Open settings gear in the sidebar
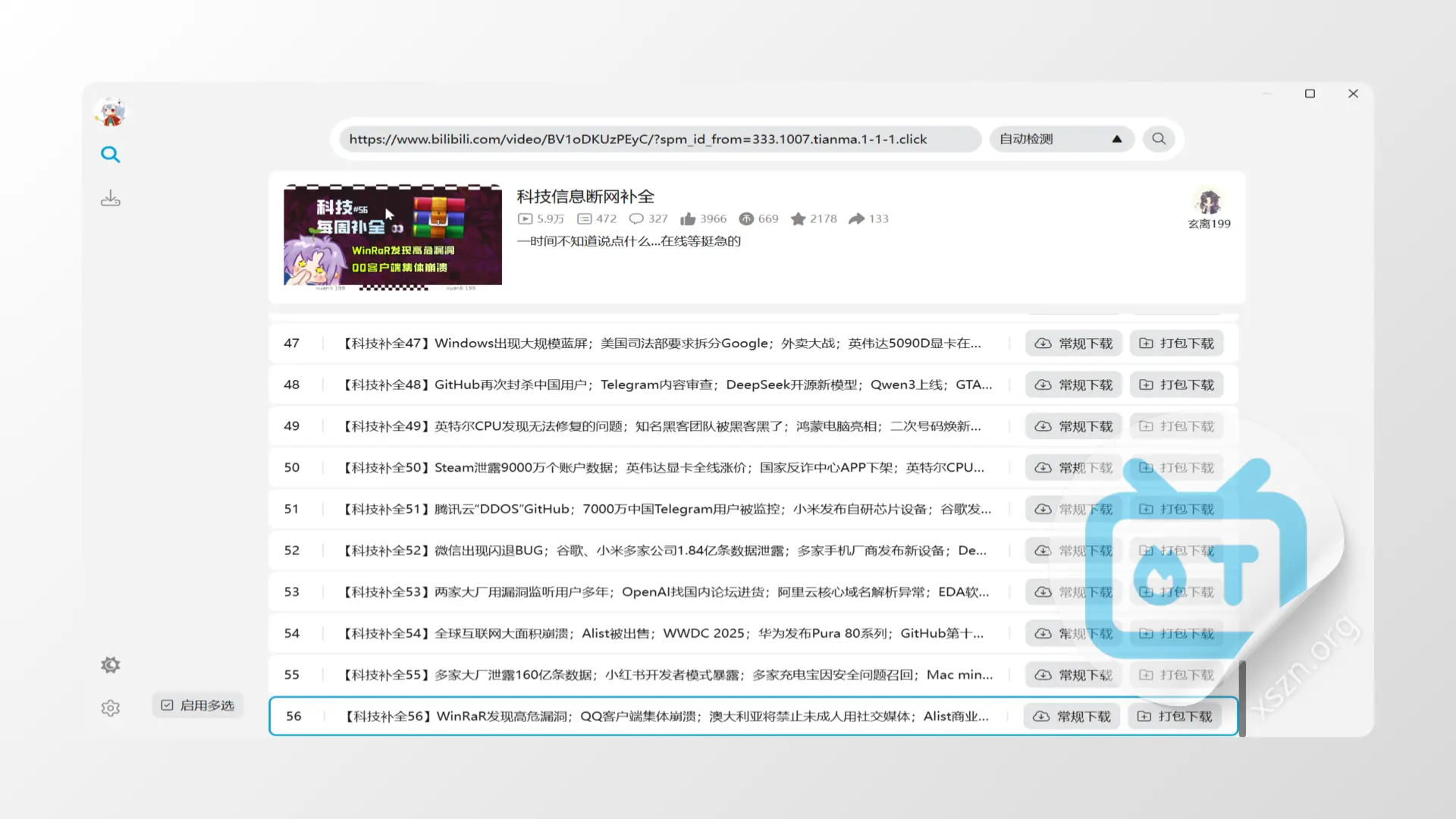This screenshot has height=819, width=1456. click(x=111, y=708)
